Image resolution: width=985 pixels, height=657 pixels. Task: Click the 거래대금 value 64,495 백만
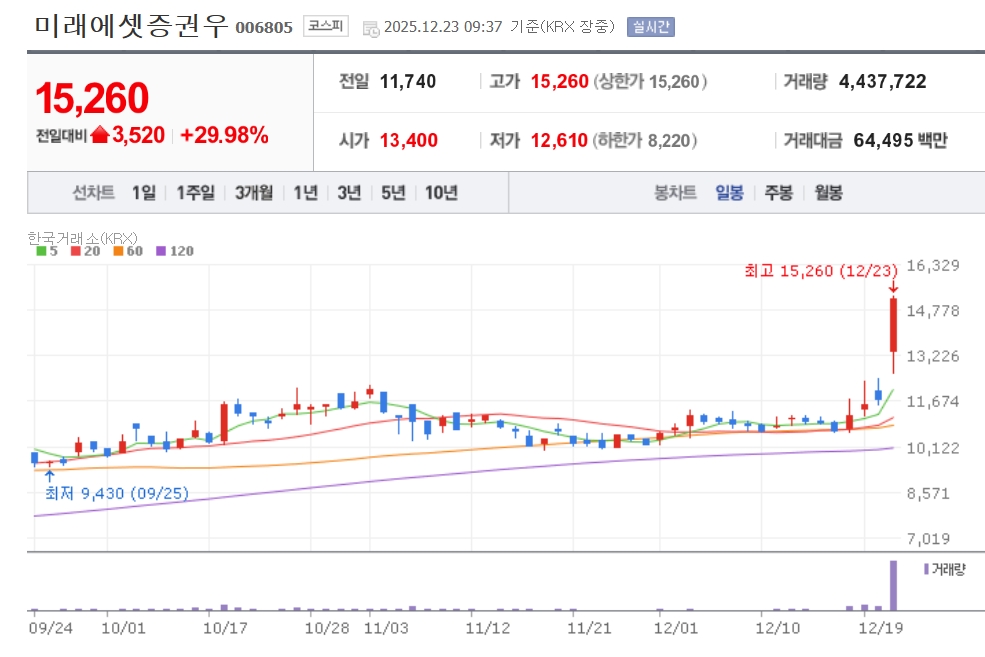point(900,140)
